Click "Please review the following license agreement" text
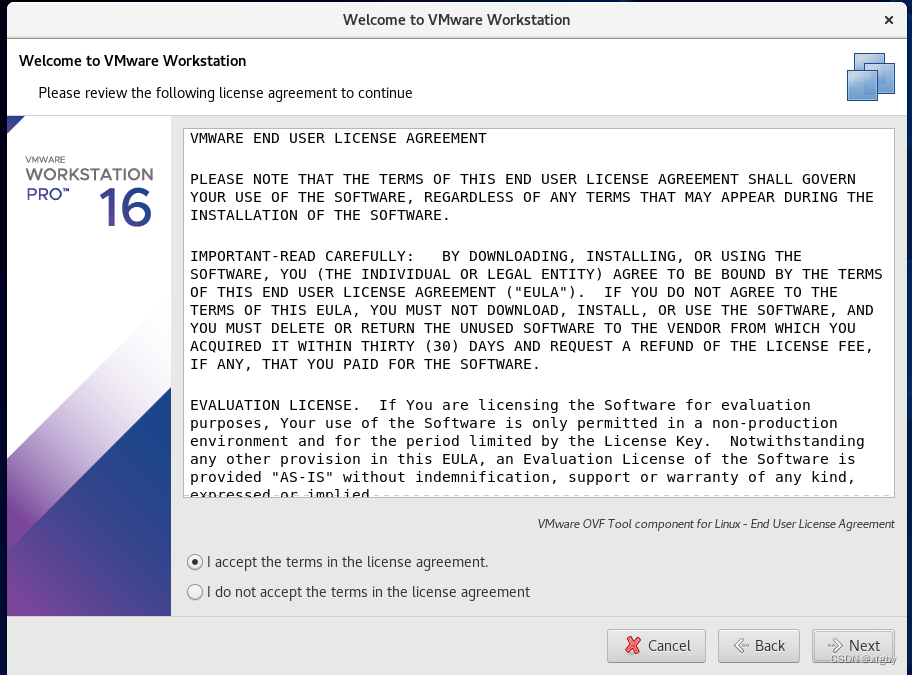 225,93
